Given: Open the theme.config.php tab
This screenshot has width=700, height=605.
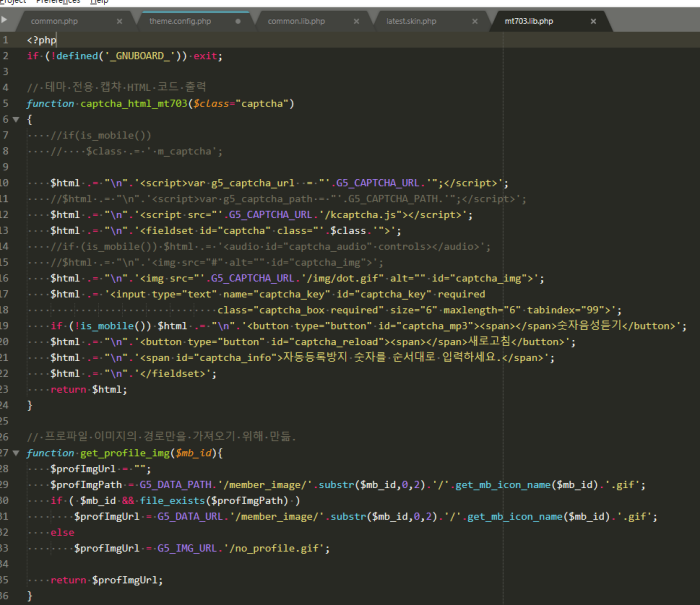Looking at the screenshot, I should point(182,20).
